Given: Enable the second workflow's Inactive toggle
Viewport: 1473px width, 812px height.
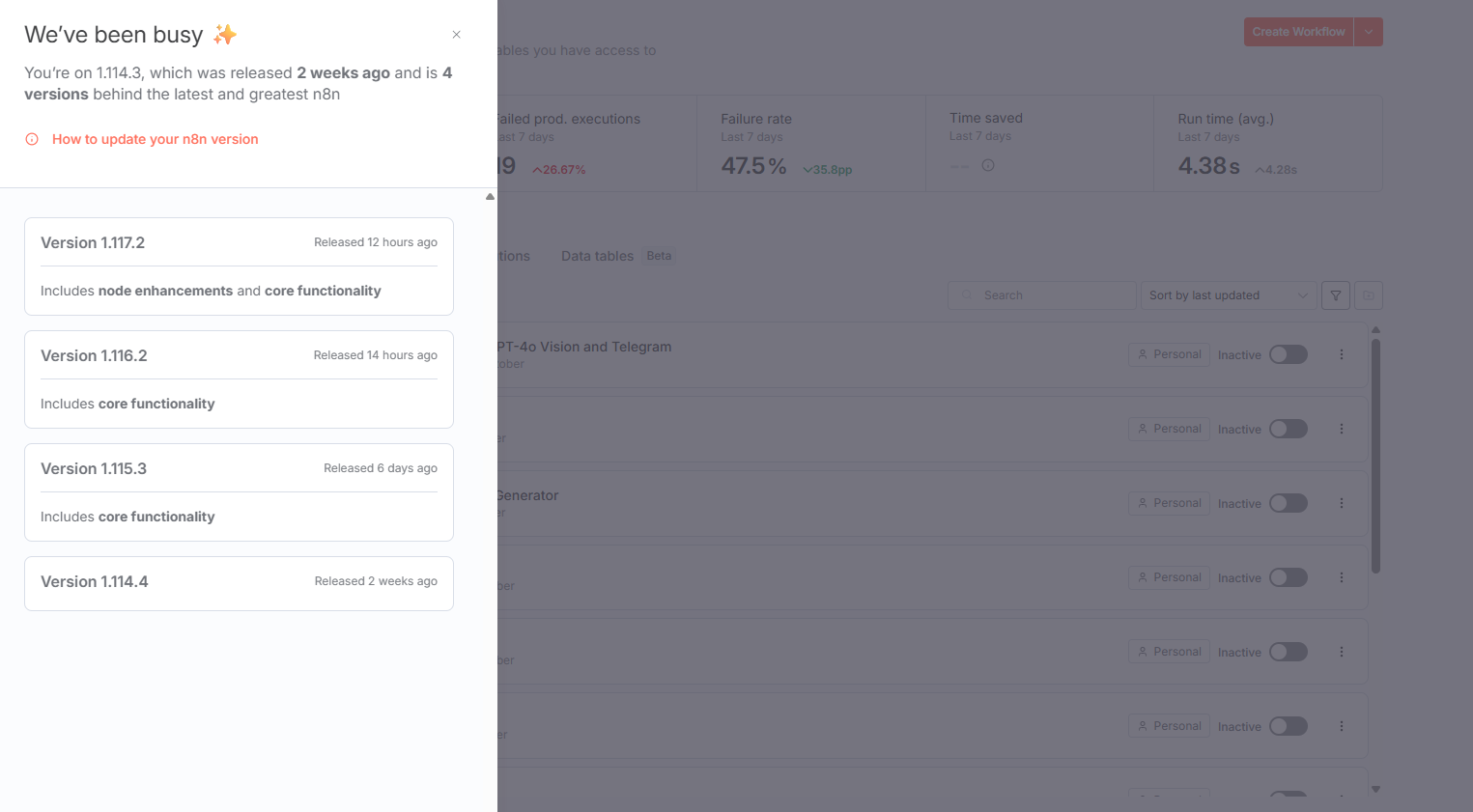Looking at the screenshot, I should (1288, 429).
